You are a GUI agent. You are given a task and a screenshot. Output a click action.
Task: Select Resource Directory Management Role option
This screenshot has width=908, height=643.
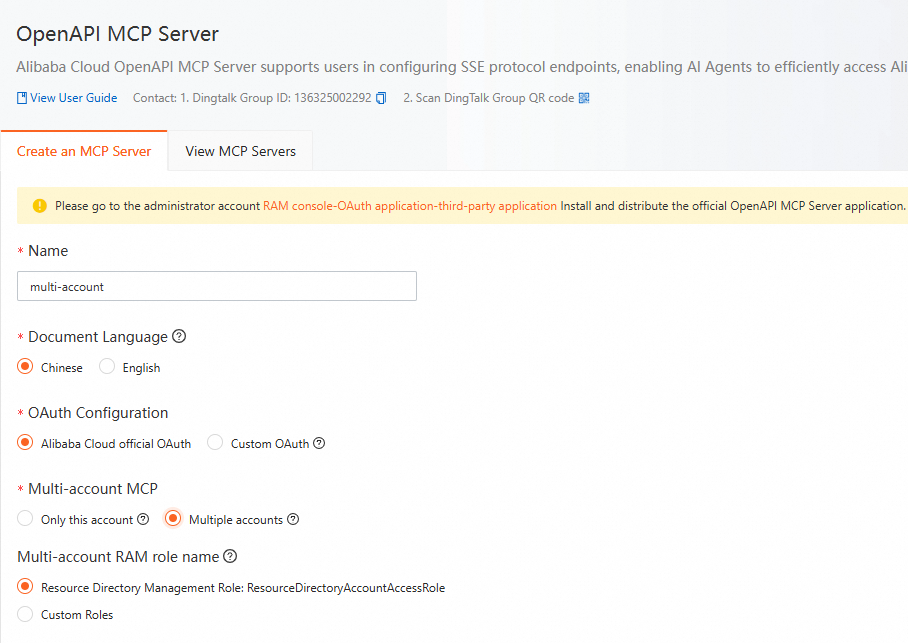[x=25, y=587]
